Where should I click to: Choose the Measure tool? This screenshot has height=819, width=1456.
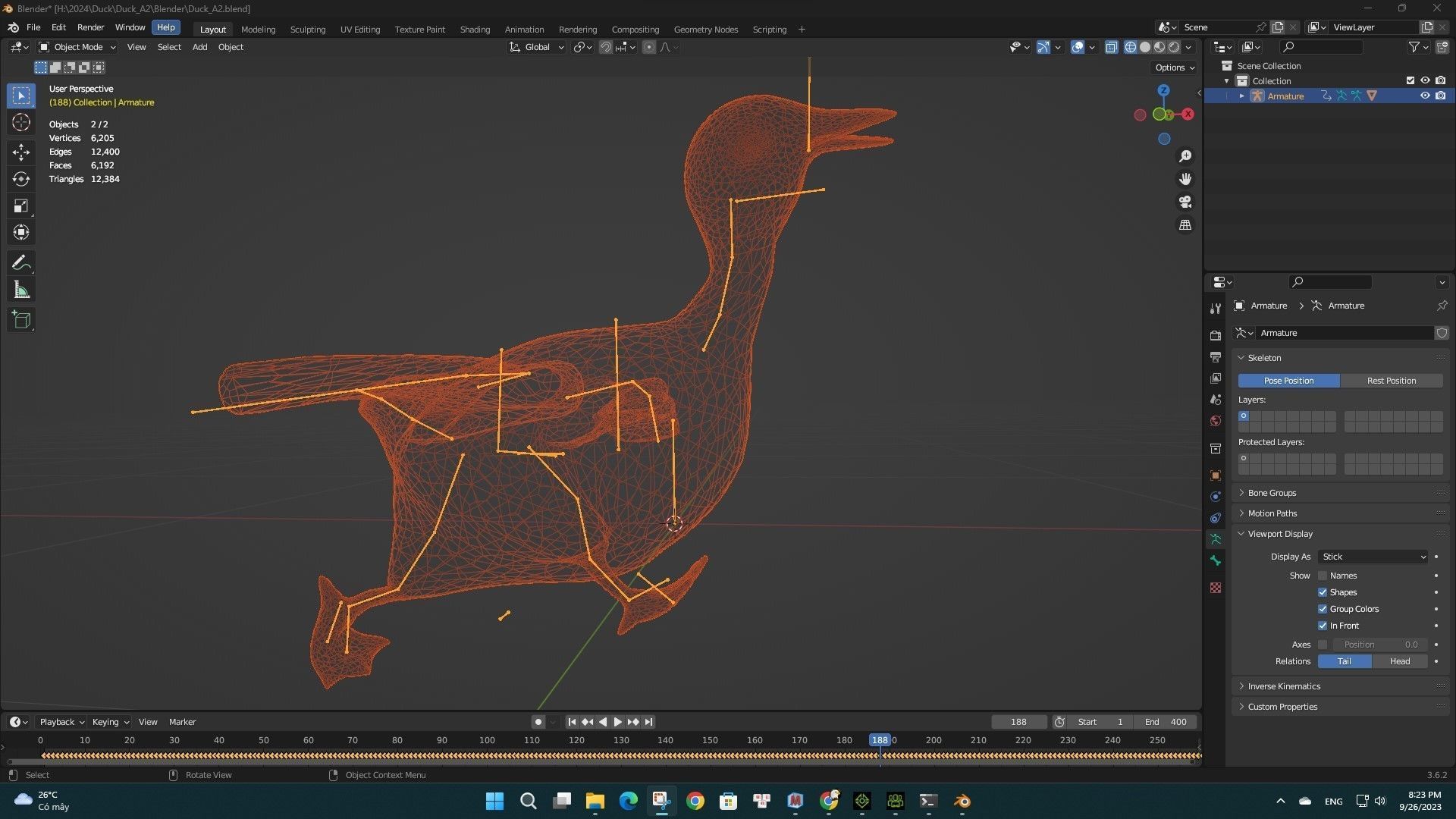coord(21,290)
